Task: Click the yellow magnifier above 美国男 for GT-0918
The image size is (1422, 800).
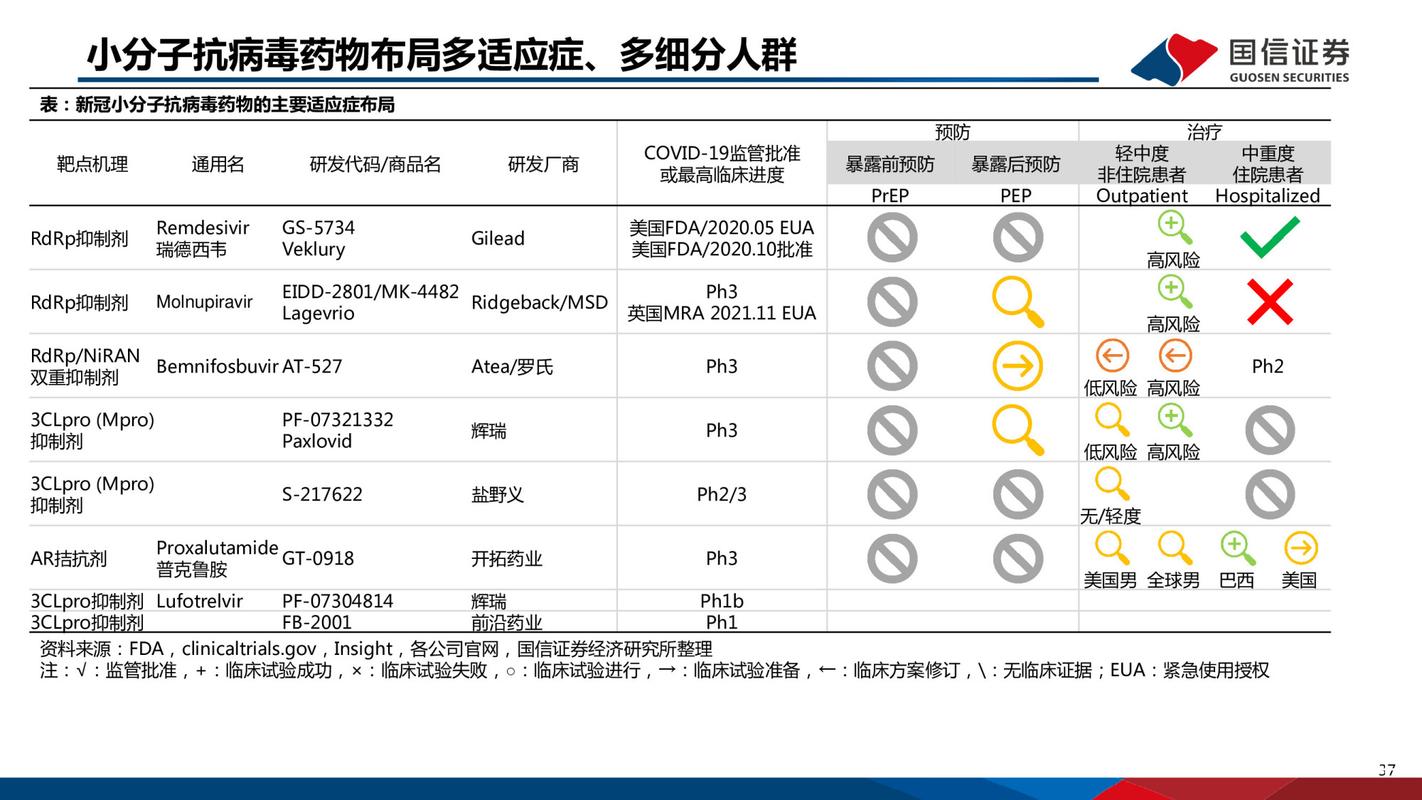Action: (x=1110, y=549)
